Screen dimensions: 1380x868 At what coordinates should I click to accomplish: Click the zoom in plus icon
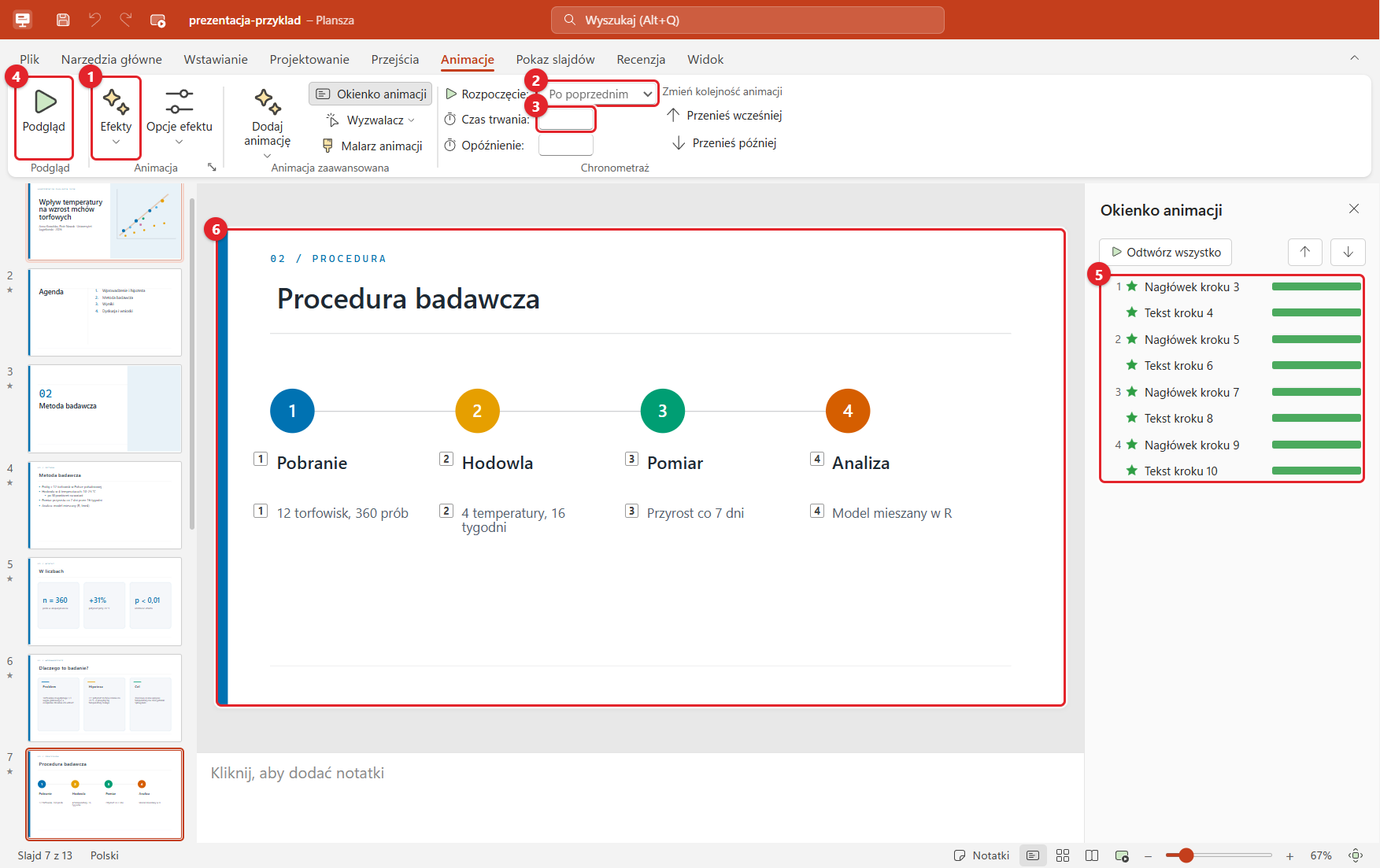1289,855
